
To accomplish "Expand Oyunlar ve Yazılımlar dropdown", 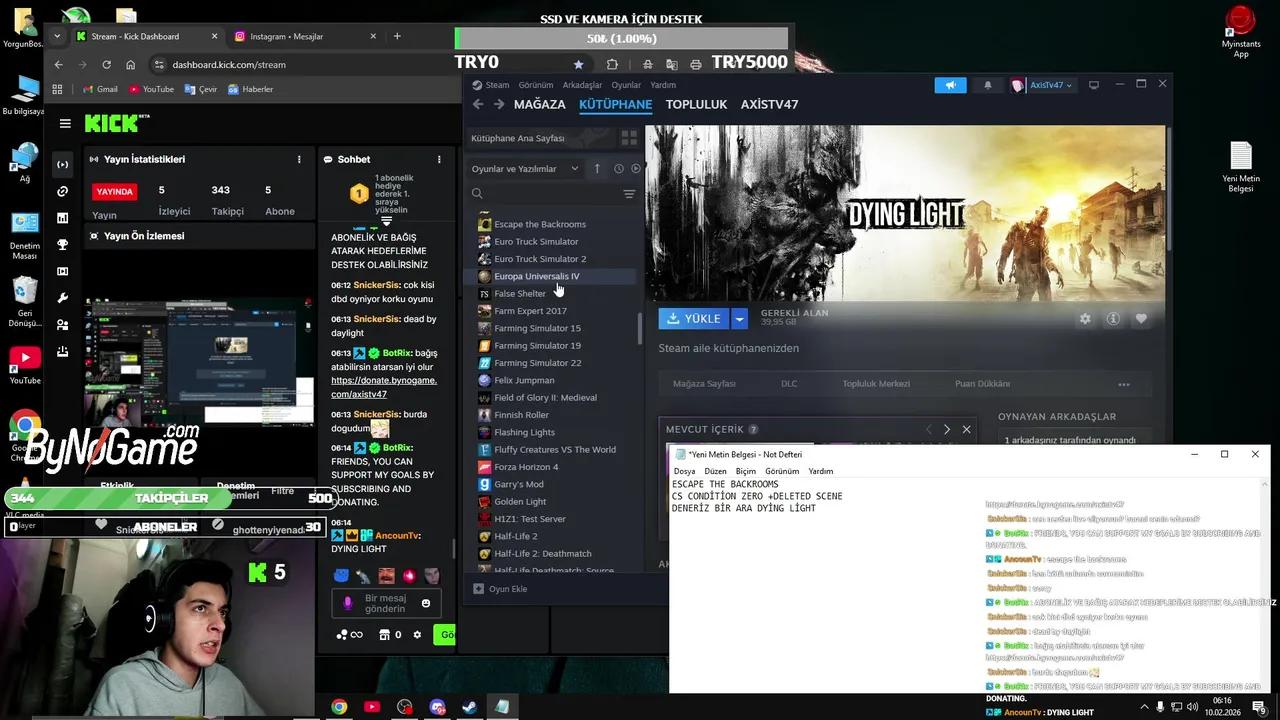I will [525, 169].
